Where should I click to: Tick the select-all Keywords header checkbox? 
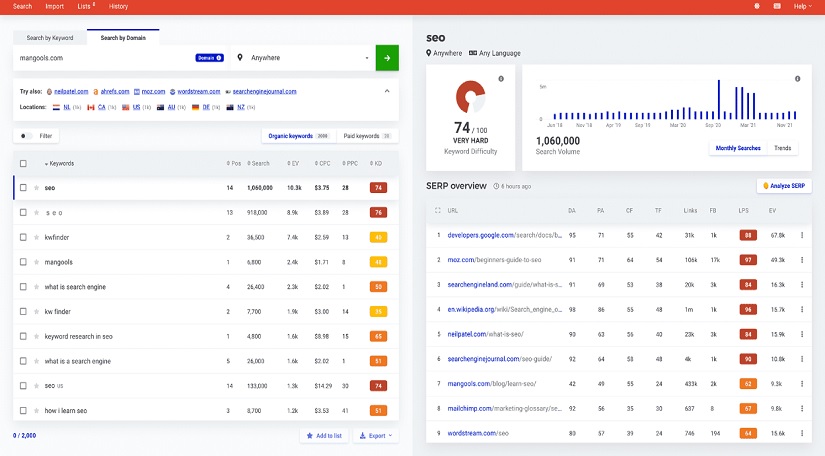click(x=23, y=163)
